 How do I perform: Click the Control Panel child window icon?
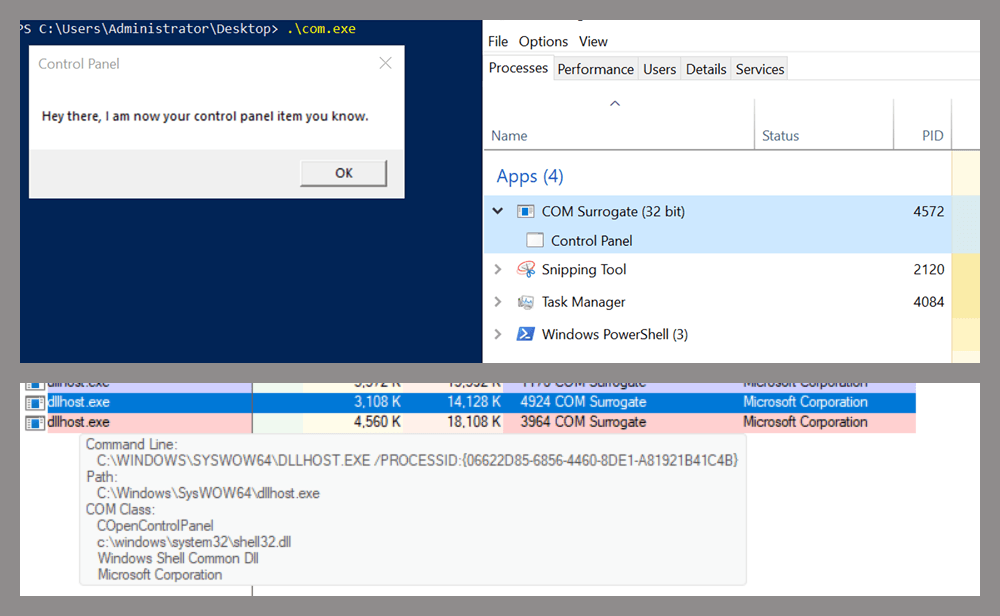[x=535, y=241]
